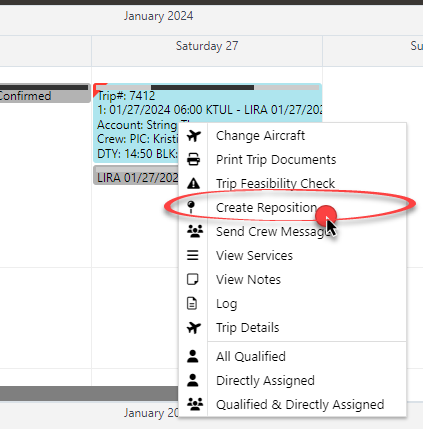Click the pin icon next to Create Reposition
Viewport: 423px width, 429px height.
pos(191,207)
